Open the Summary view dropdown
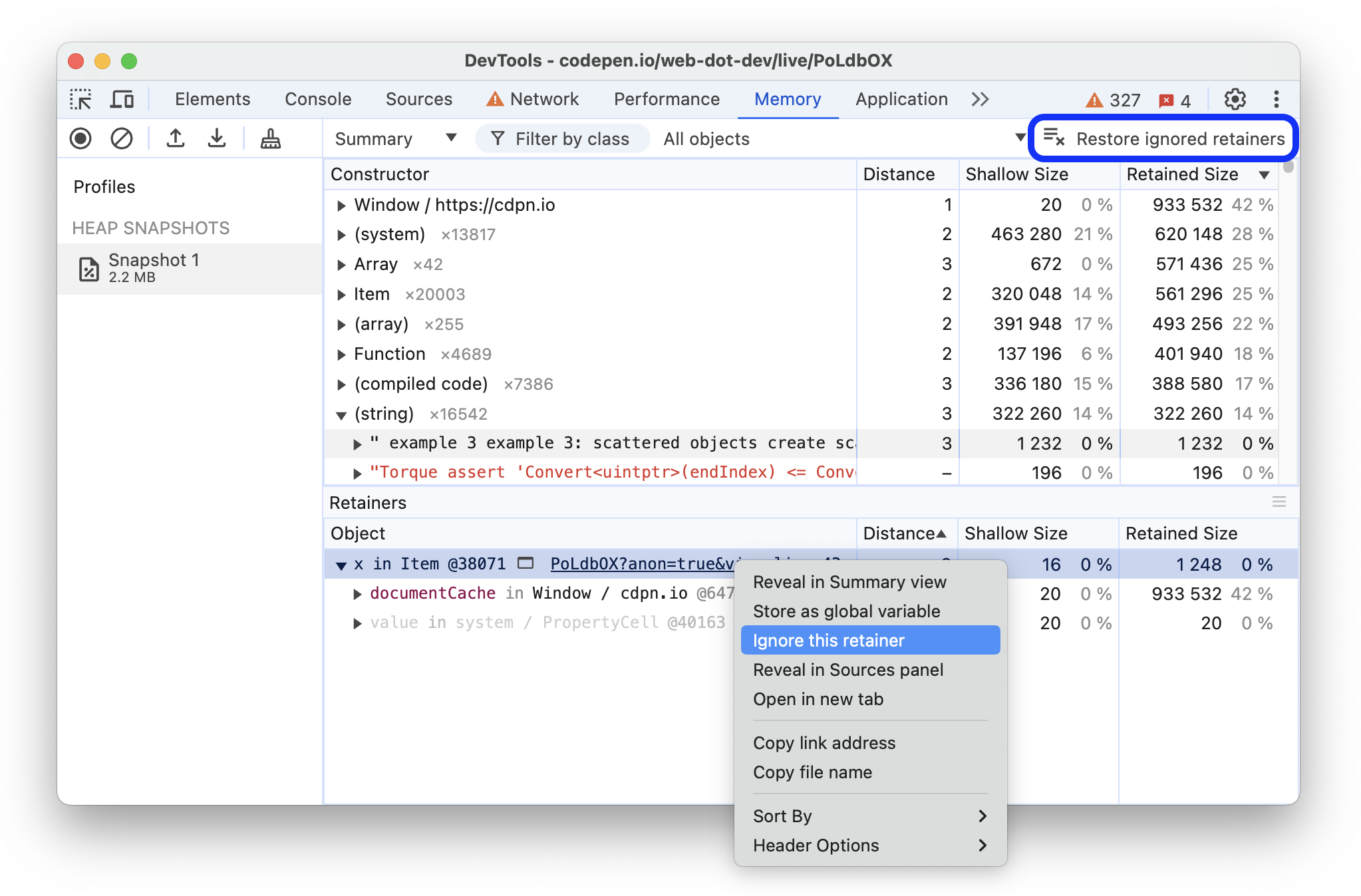Viewport: 1361px width, 896px height. point(391,139)
